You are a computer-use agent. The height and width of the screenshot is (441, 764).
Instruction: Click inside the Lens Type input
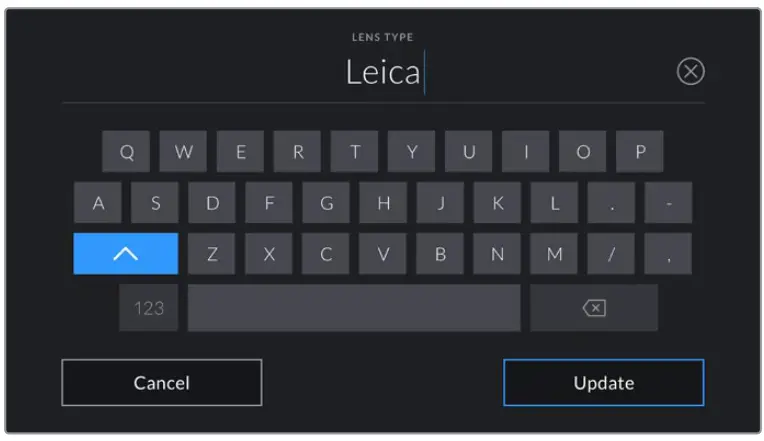pyautogui.click(x=383, y=73)
